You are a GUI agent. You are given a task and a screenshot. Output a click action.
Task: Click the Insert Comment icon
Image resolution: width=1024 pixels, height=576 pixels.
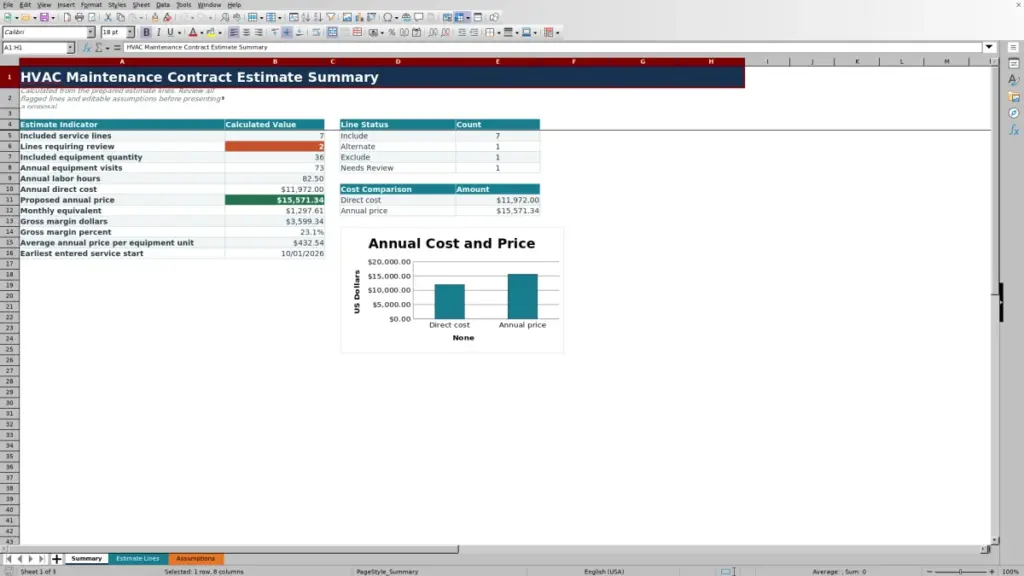419,17
